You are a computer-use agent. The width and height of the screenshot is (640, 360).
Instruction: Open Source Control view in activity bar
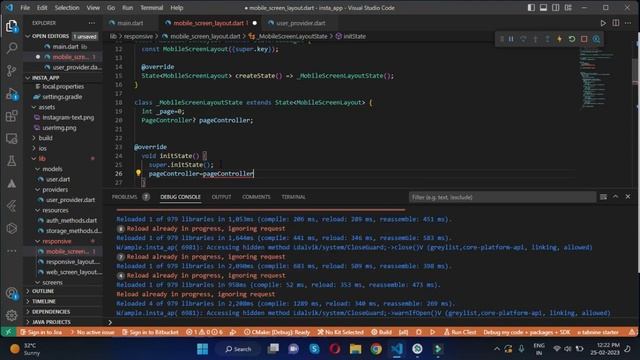click(x=11, y=71)
